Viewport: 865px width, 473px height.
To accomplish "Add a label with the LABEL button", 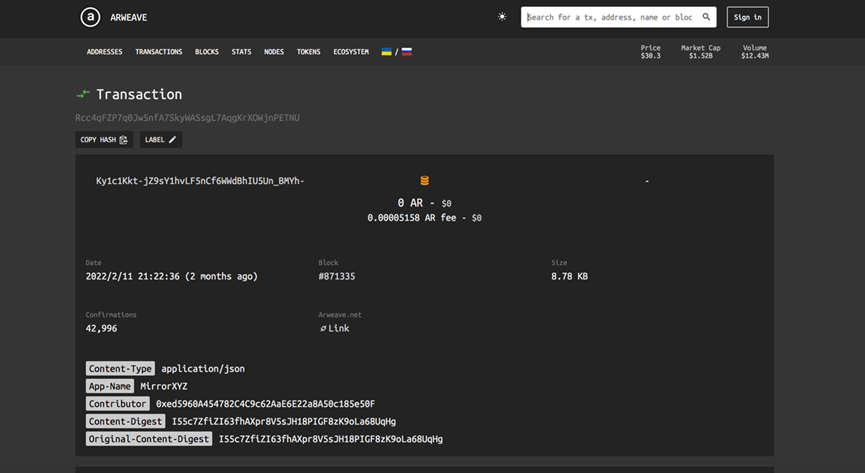I will 161,140.
